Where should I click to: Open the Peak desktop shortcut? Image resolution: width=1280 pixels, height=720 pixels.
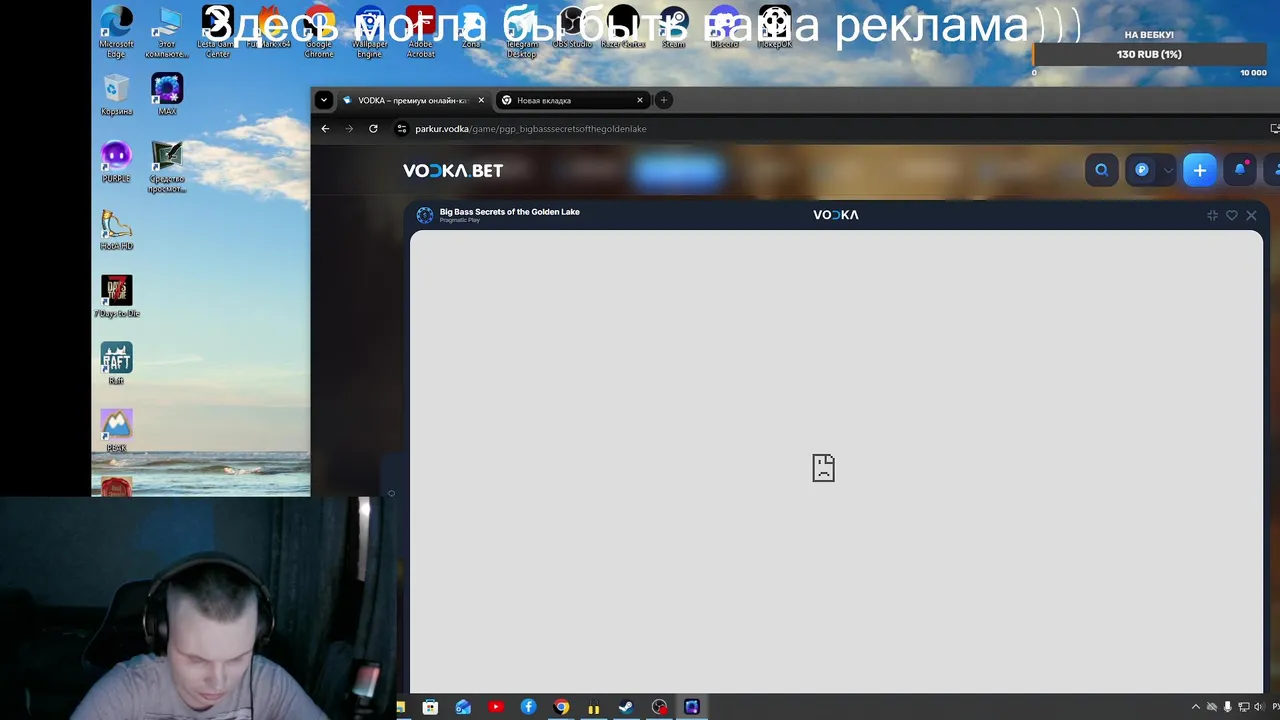[116, 430]
